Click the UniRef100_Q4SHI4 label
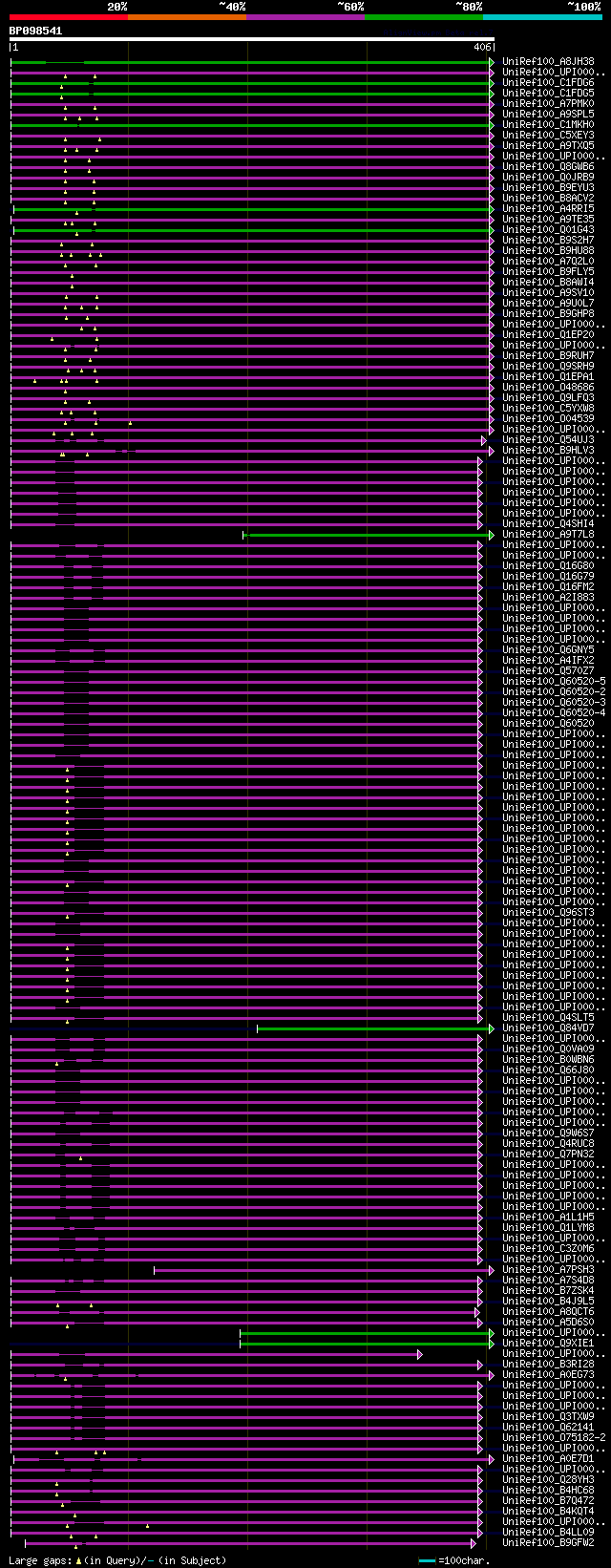The width and height of the screenshot is (611, 1568). 548,524
